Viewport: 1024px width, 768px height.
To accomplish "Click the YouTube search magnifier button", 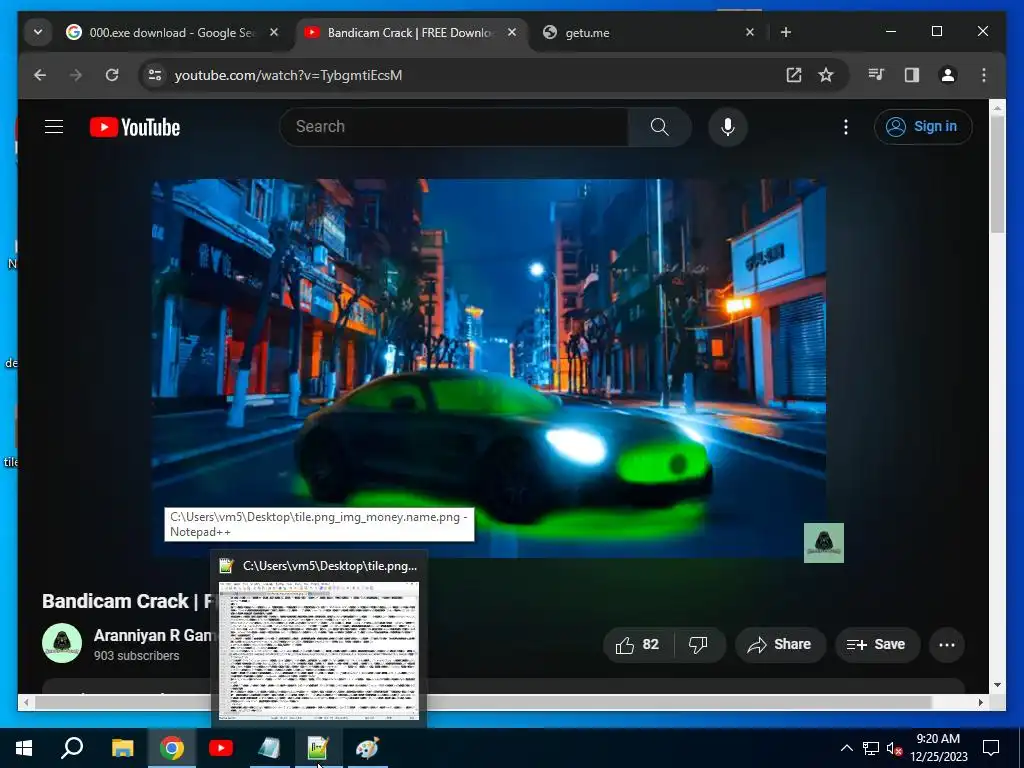I will click(x=660, y=127).
